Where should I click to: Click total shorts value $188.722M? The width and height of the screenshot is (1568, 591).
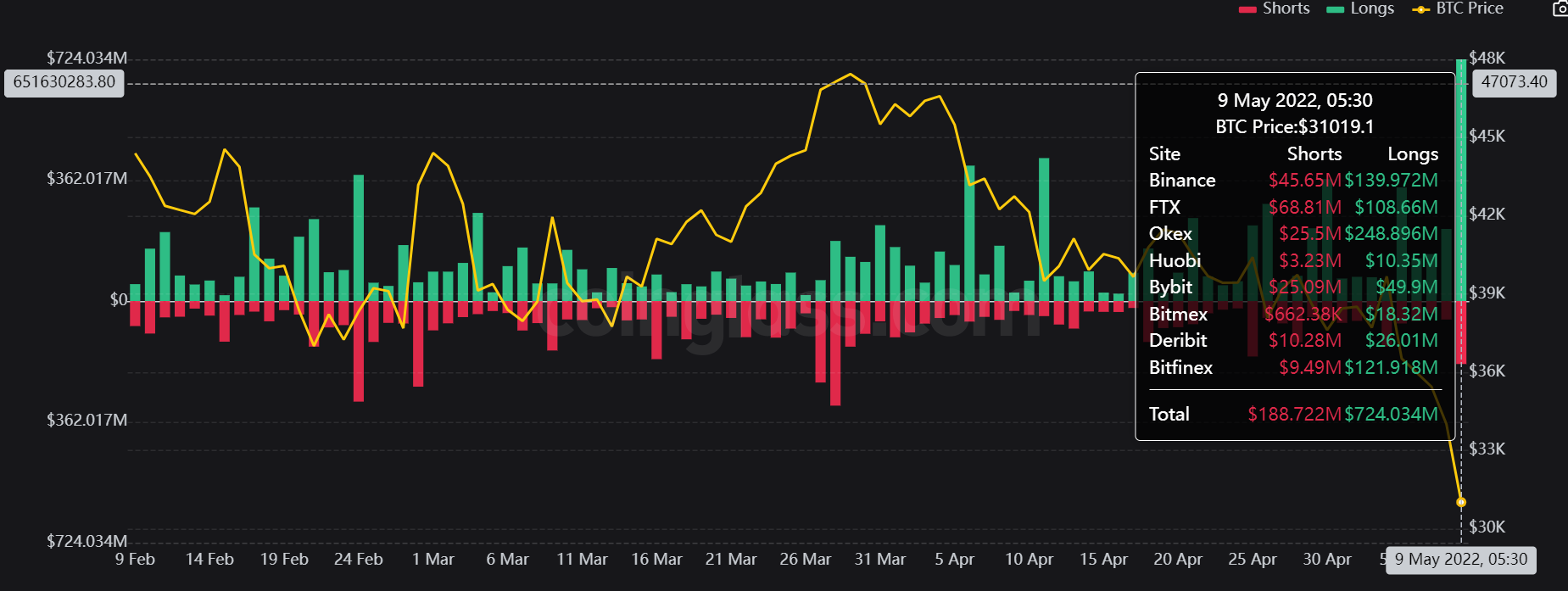click(x=1295, y=414)
